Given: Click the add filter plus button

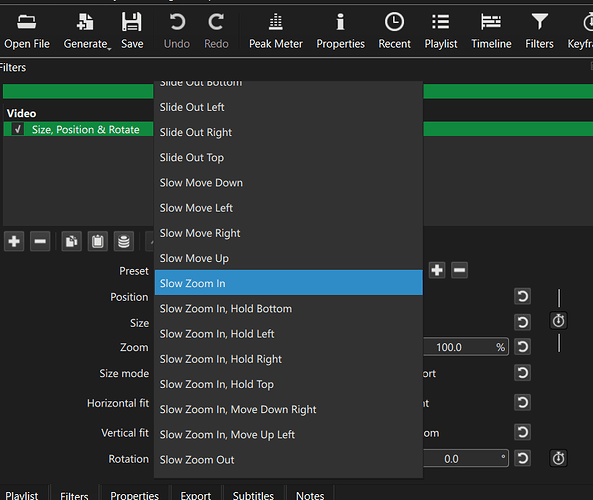Looking at the screenshot, I should (x=14, y=241).
